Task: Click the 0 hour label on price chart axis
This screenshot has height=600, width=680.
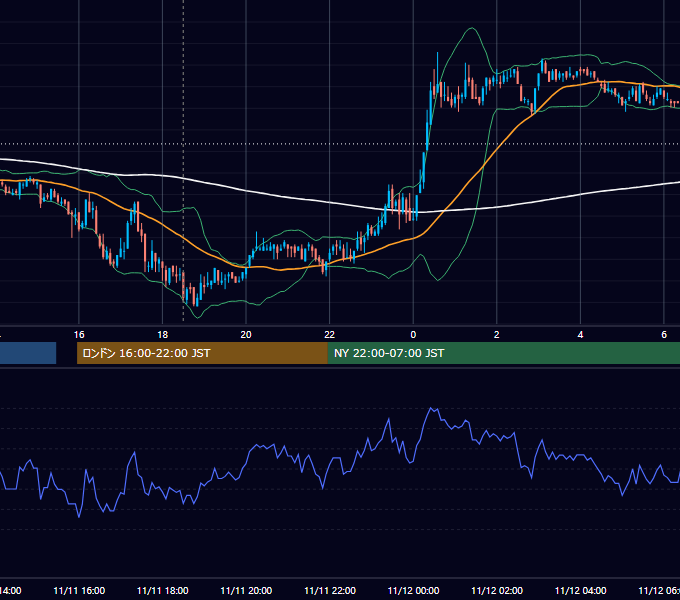Action: tap(413, 335)
